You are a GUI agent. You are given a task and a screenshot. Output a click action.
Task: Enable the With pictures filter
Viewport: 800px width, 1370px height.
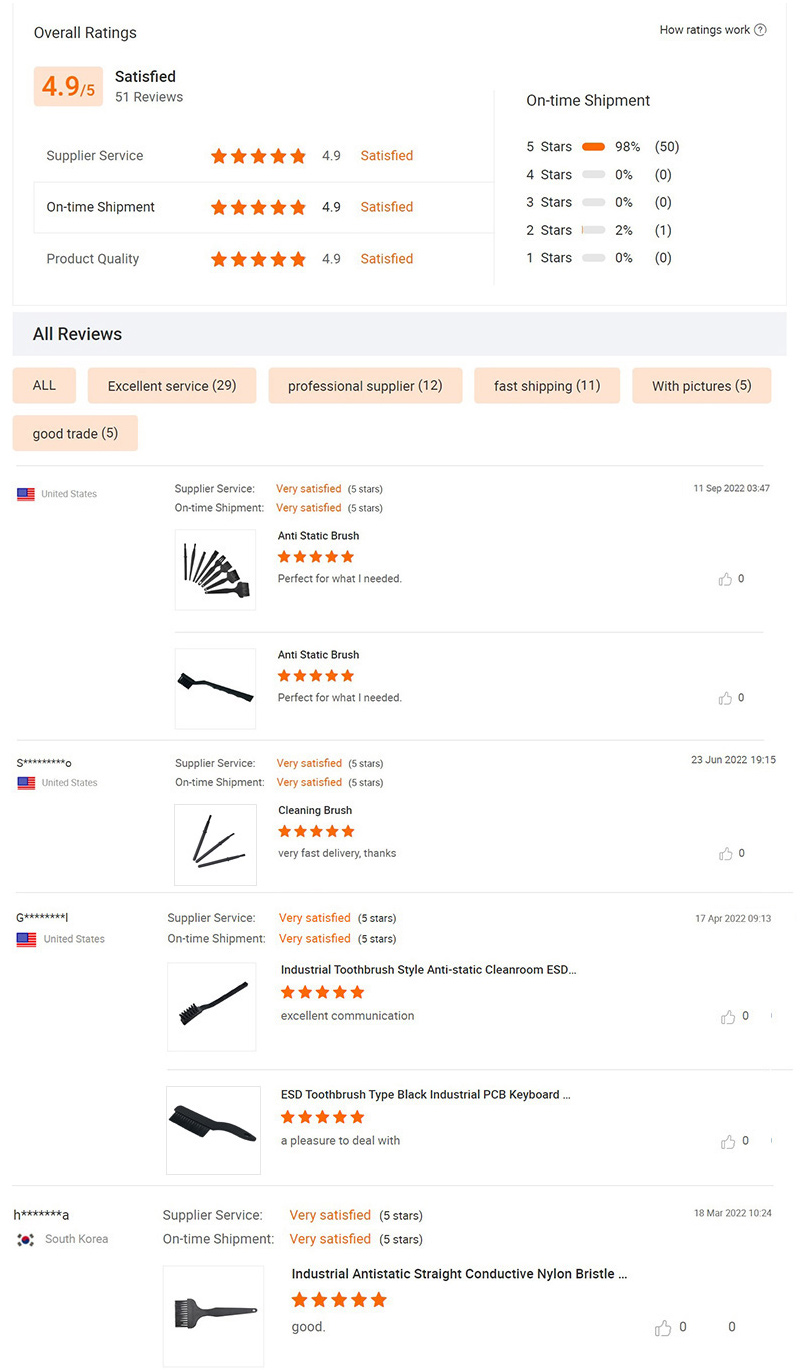coord(701,385)
